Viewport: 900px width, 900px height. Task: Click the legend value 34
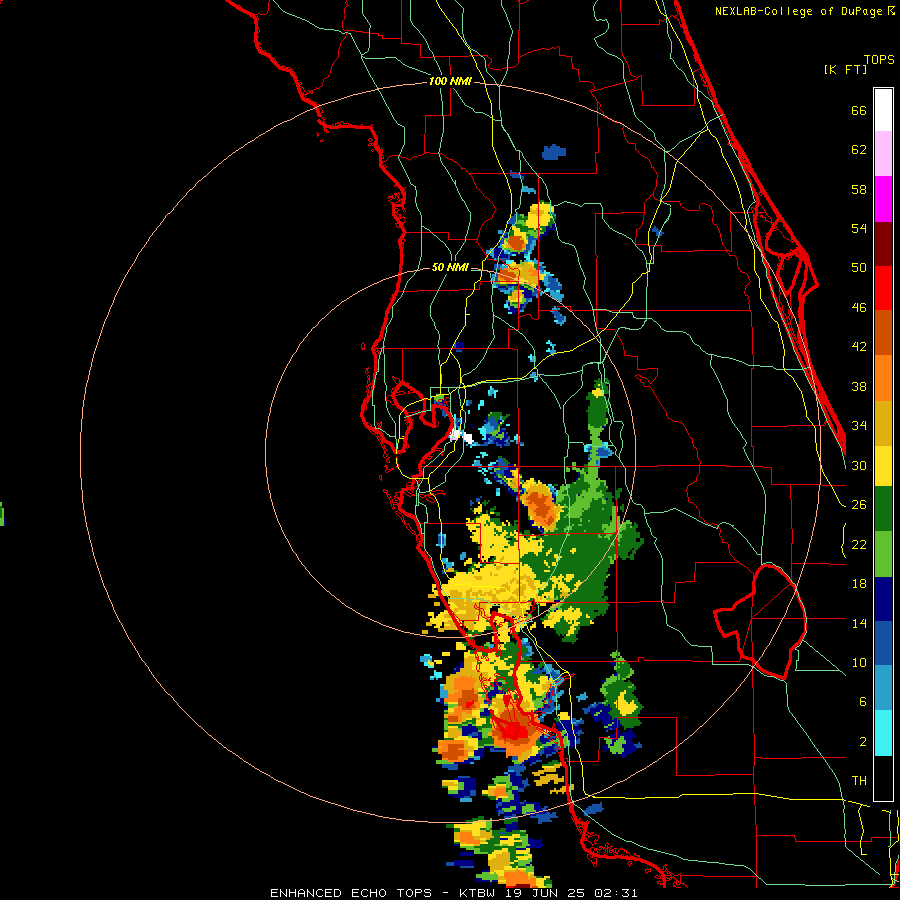click(x=859, y=426)
